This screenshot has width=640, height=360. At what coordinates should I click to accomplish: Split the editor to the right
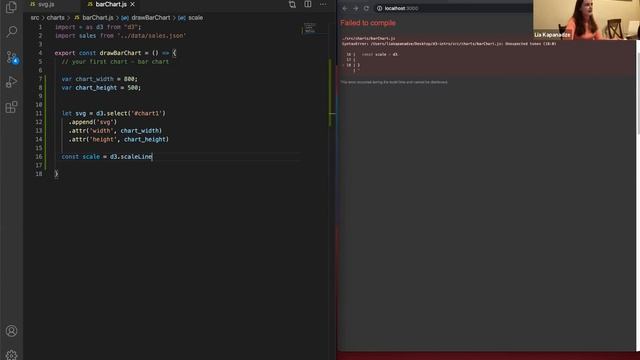coord(308,4)
